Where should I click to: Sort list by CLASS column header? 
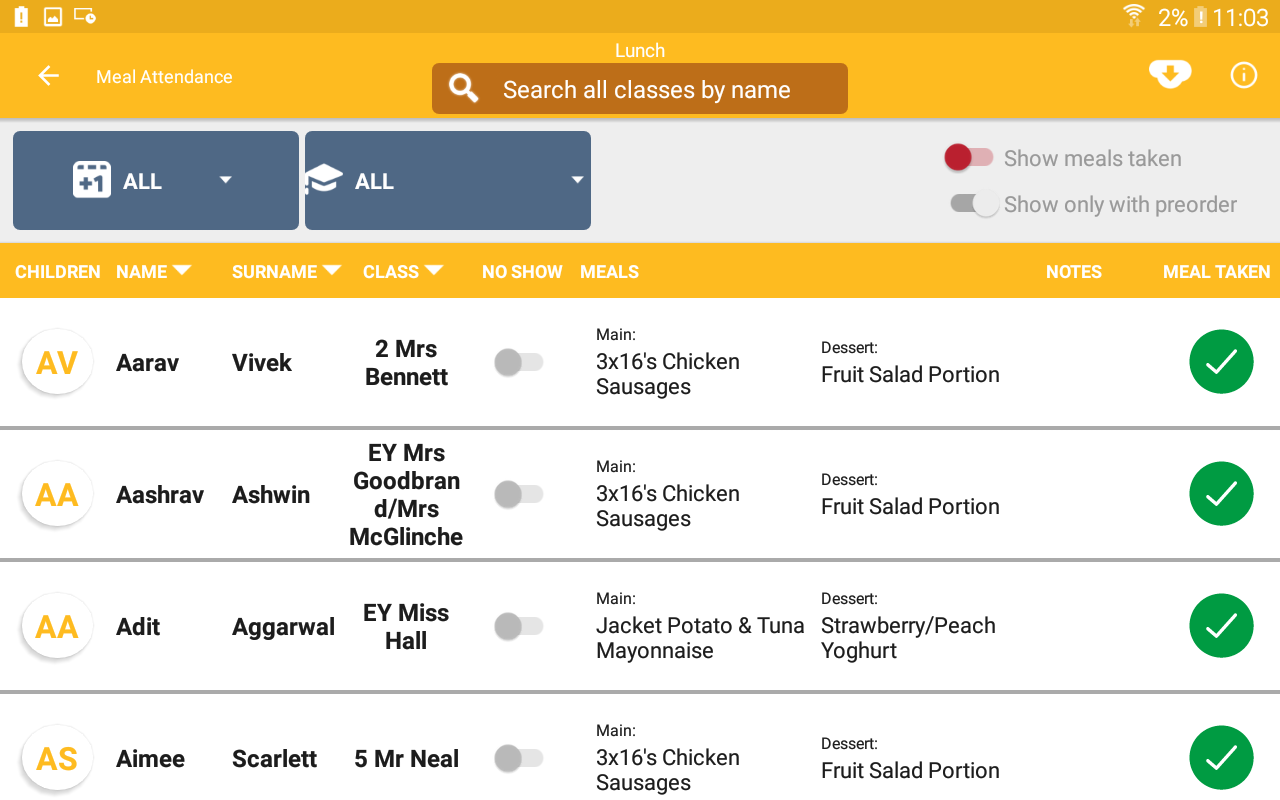pyautogui.click(x=403, y=271)
